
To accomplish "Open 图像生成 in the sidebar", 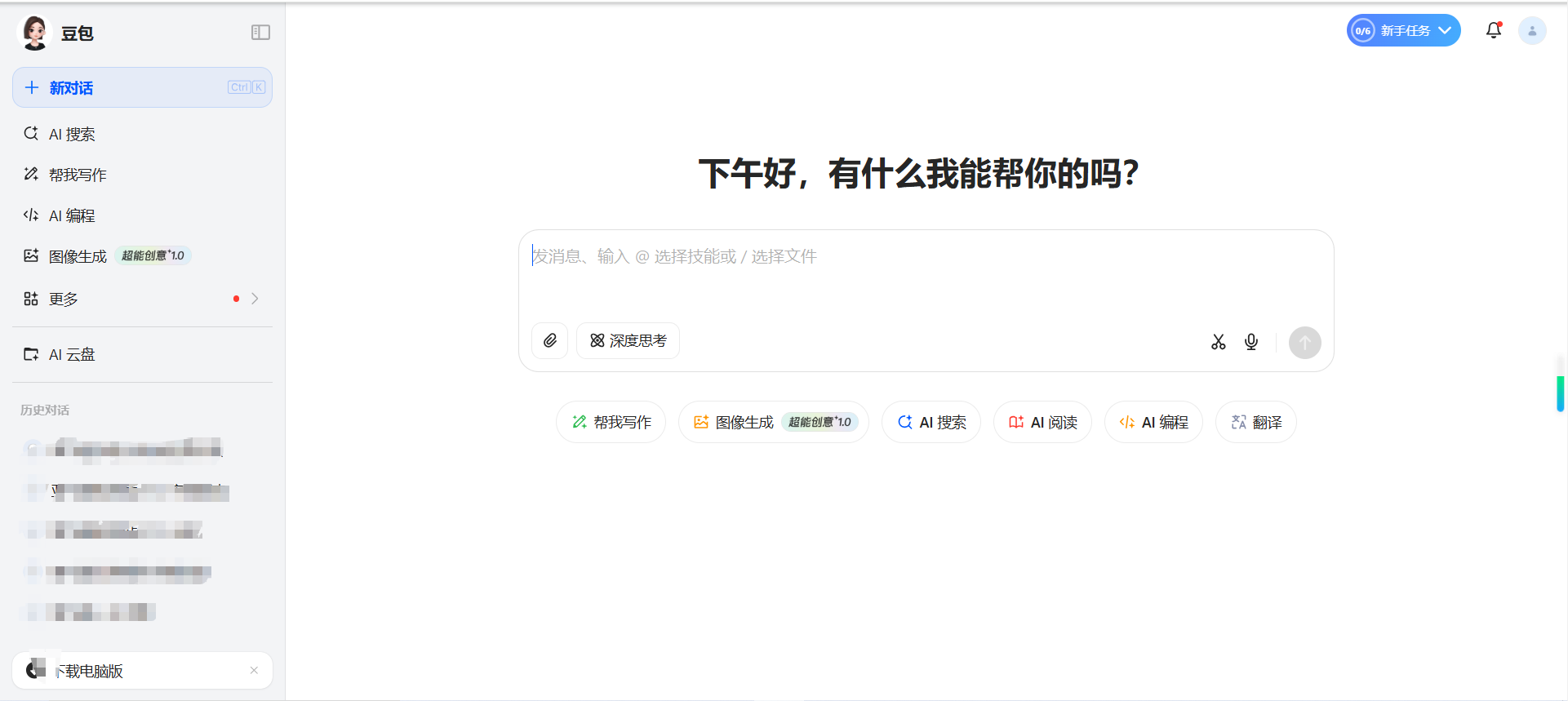I will pyautogui.click(x=142, y=256).
